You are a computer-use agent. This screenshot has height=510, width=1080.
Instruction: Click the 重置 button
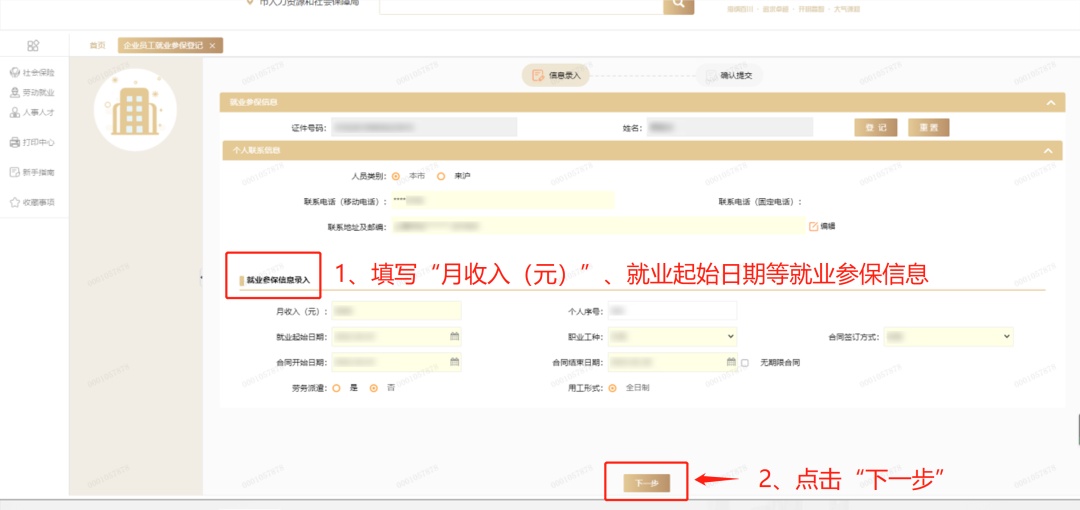[x=928, y=127]
